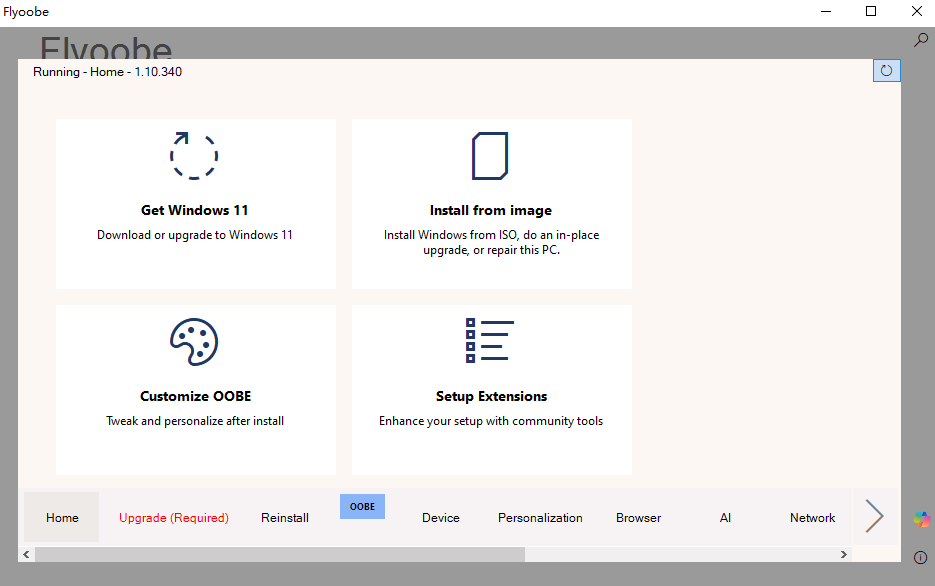Select the Browser tab
935x586 pixels.
click(638, 518)
